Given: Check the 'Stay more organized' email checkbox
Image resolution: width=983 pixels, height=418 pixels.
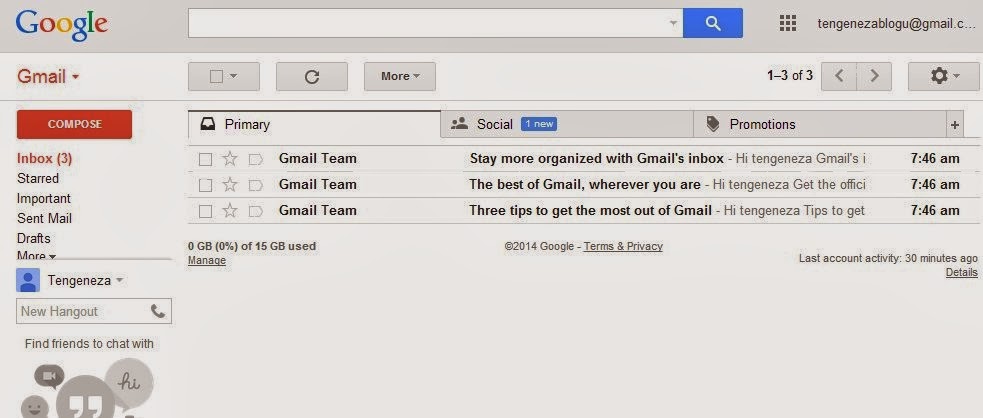Looking at the screenshot, I should click(x=205, y=159).
